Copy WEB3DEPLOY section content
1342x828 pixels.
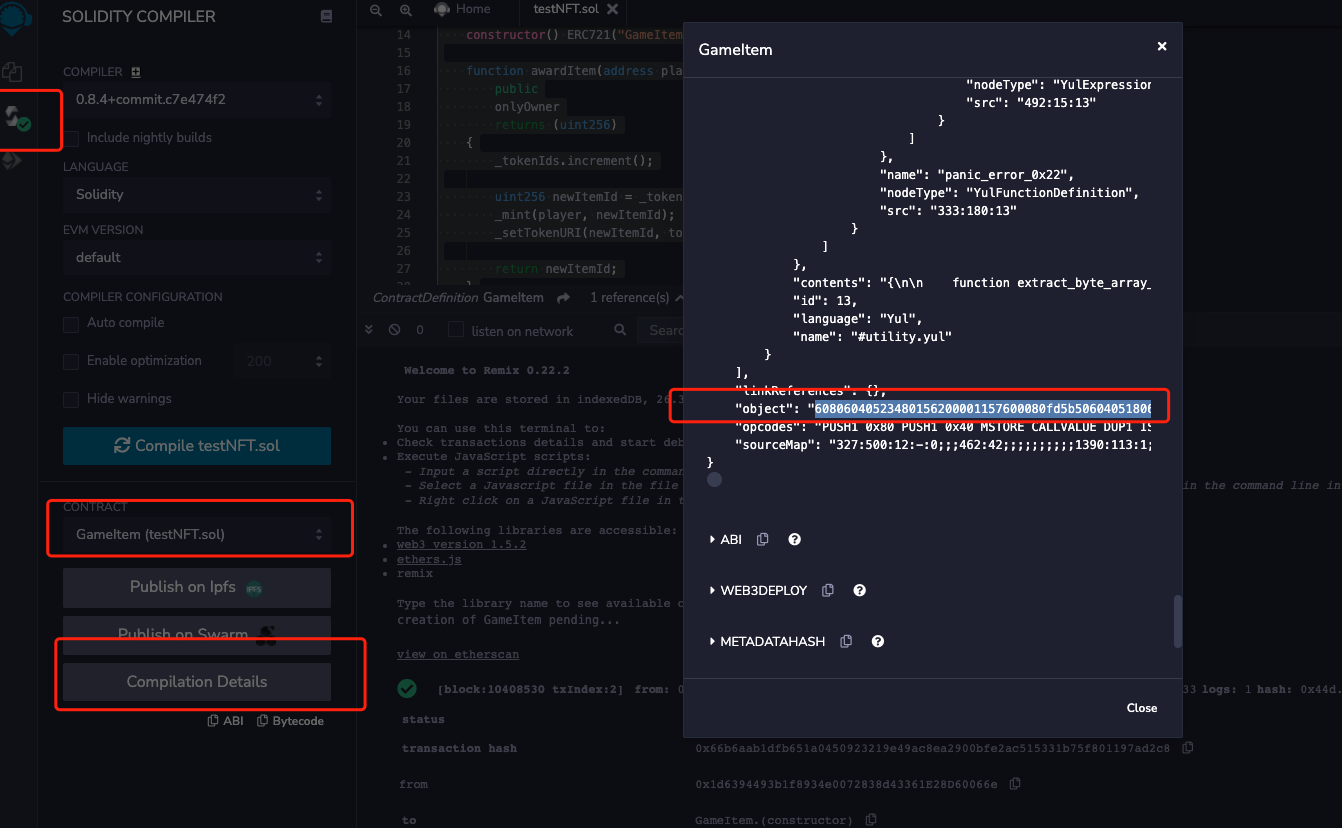828,590
